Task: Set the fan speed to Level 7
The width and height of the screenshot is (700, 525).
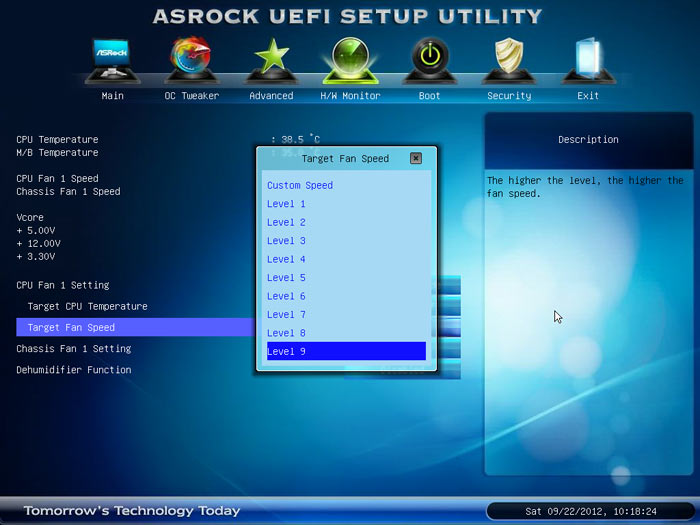Action: pyautogui.click(x=287, y=315)
